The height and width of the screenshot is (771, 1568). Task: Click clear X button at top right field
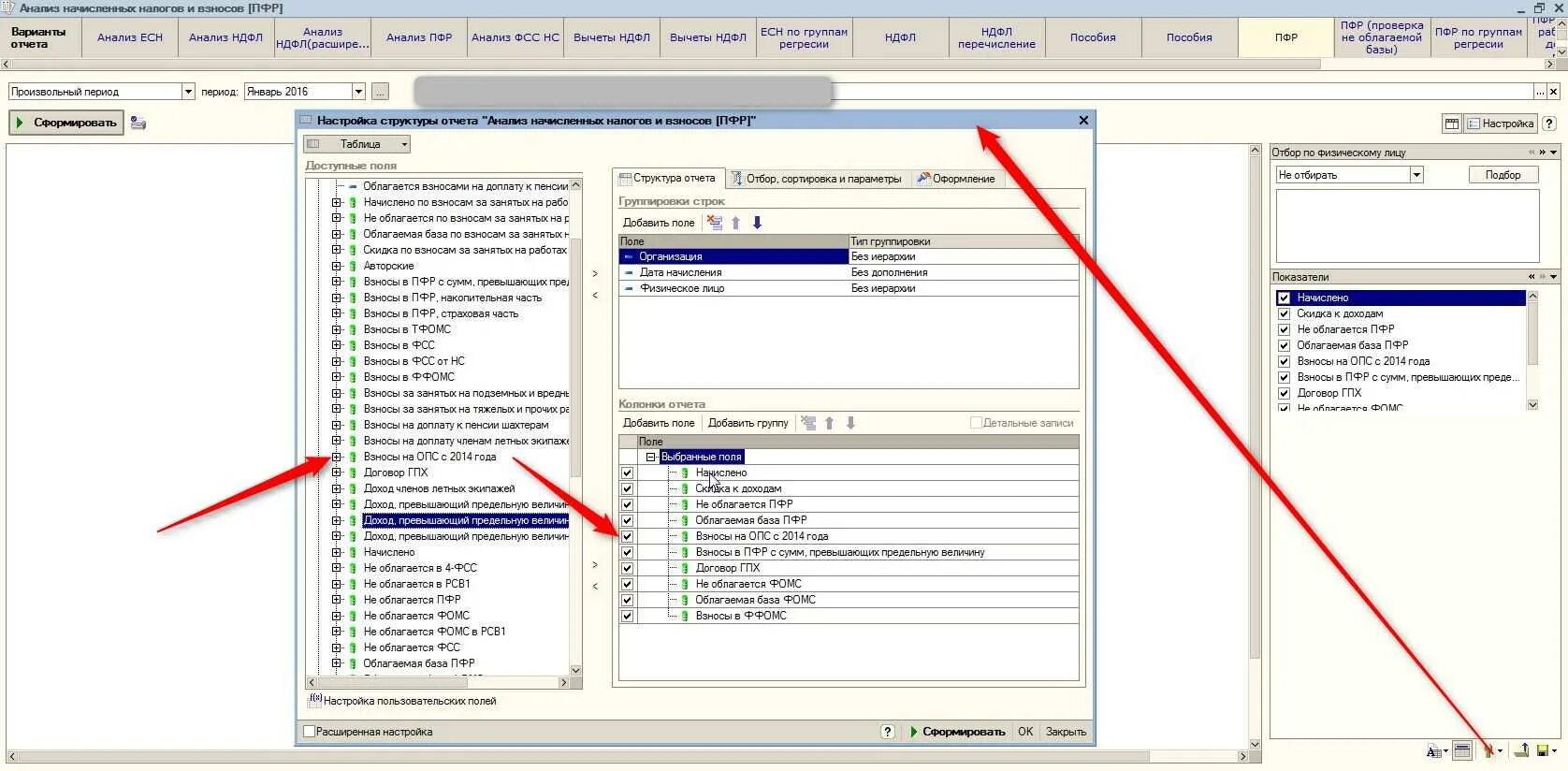pos(1553,92)
